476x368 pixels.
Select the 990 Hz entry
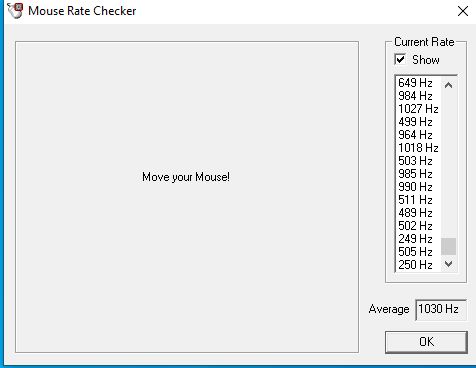(x=419, y=187)
